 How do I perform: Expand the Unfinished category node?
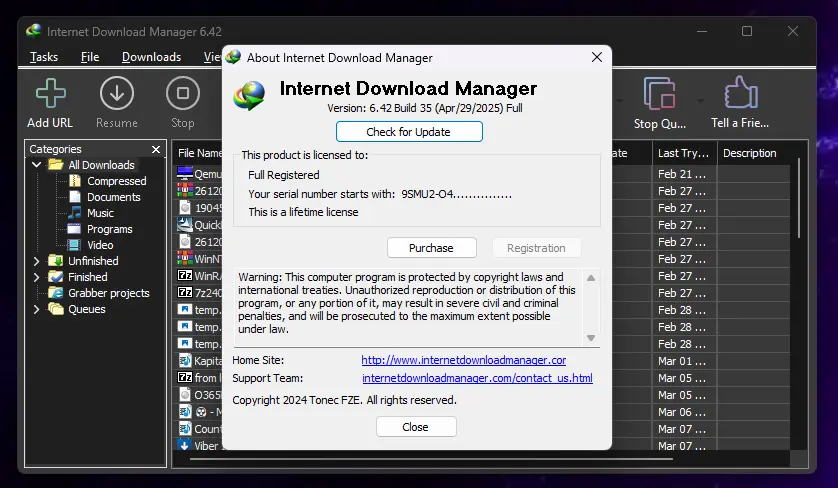pos(36,261)
